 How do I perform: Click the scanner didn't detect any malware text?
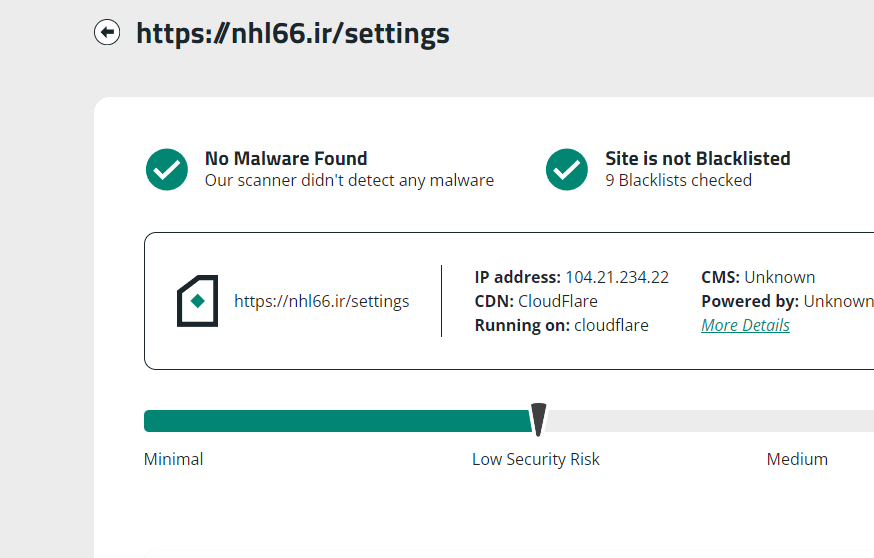[349, 180]
